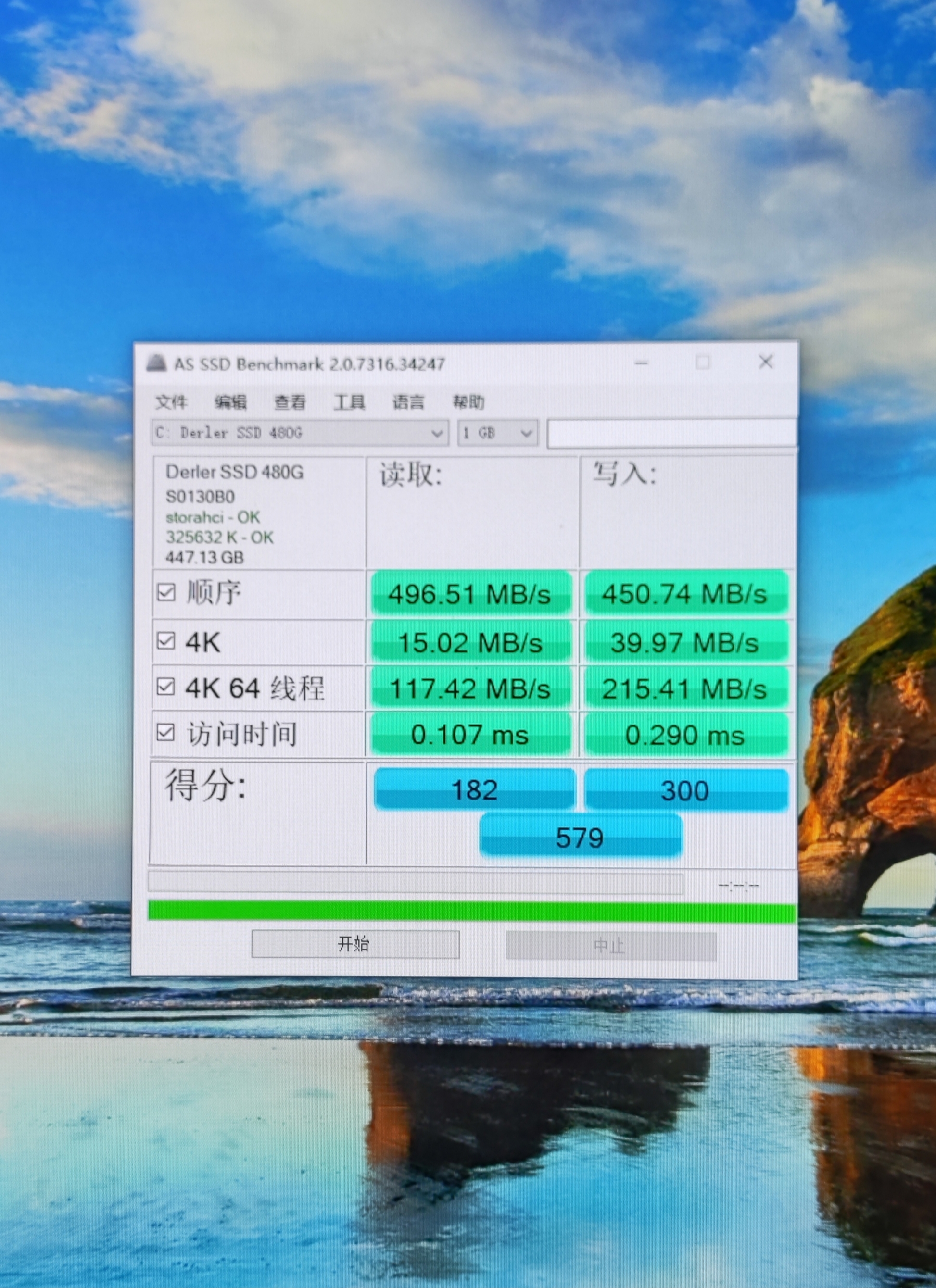Click the AS SSD Benchmark title bar icon
The height and width of the screenshot is (1288, 936).
[156, 363]
